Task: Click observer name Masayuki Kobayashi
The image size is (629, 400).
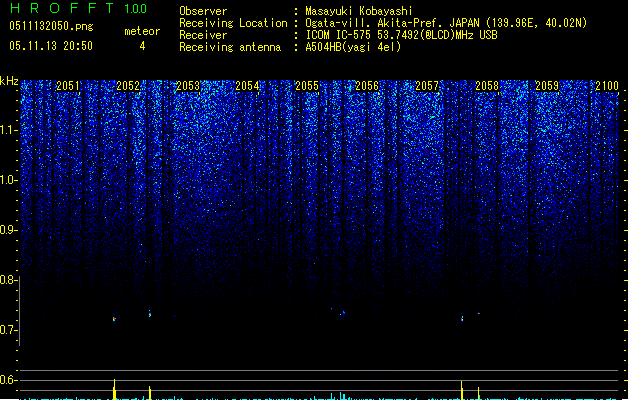Action: click(359, 11)
